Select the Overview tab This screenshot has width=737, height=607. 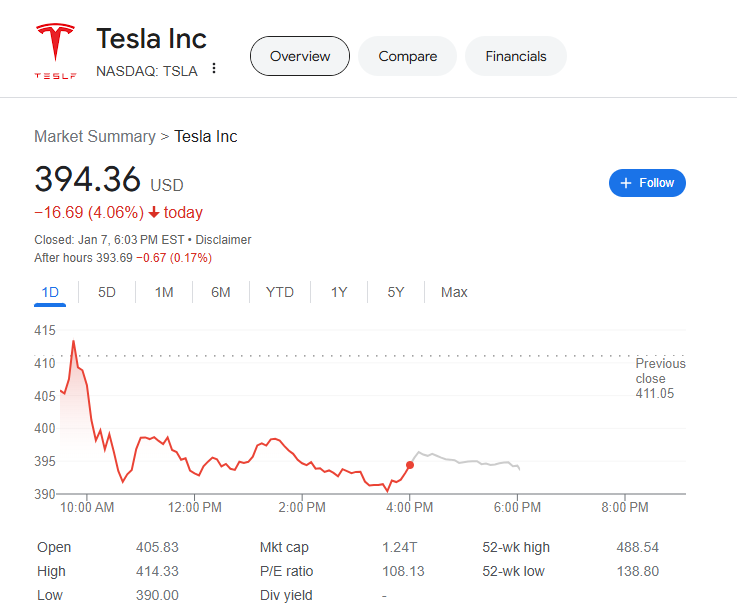(x=300, y=56)
